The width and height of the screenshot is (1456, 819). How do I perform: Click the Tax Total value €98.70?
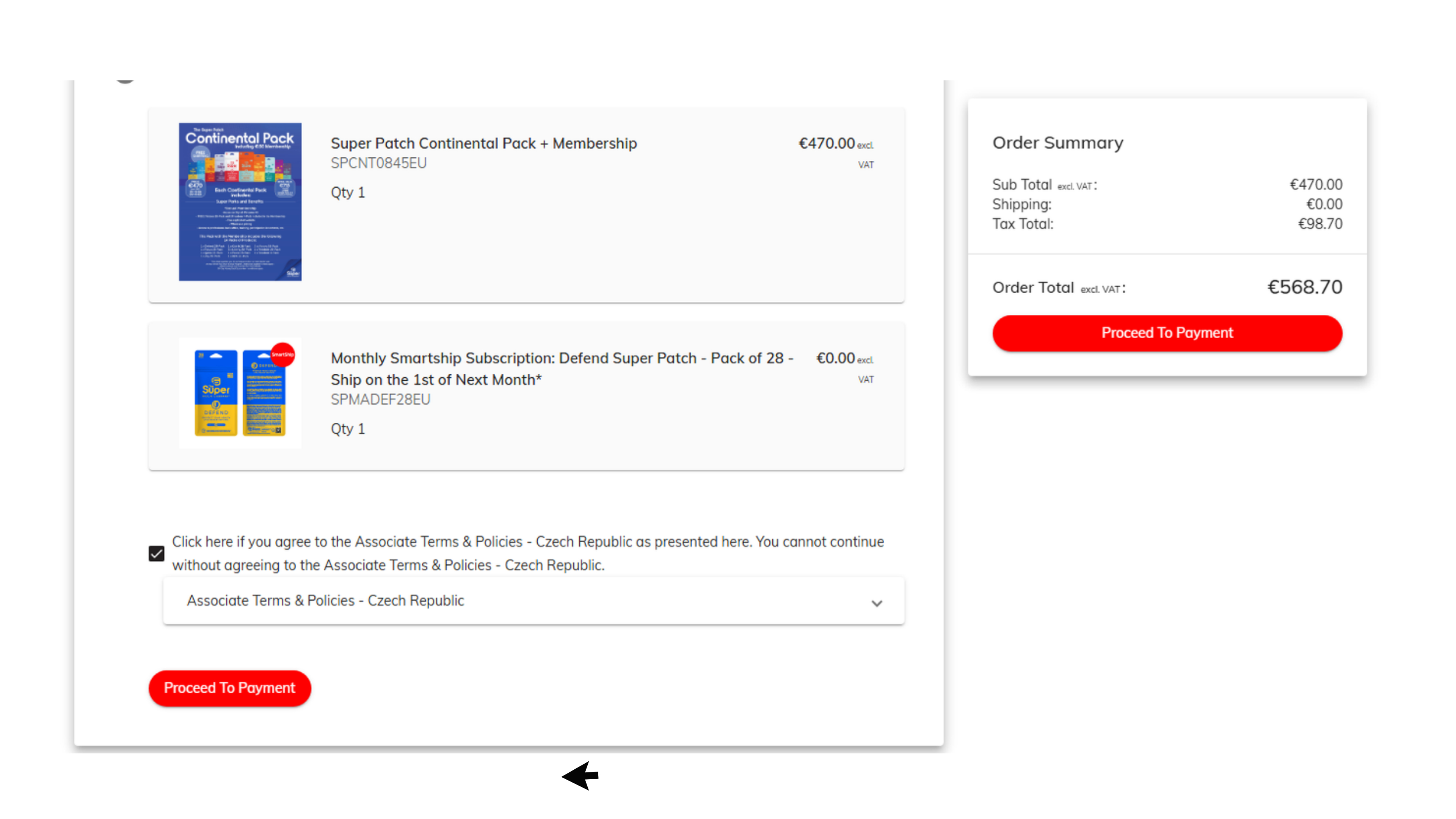click(x=1320, y=224)
